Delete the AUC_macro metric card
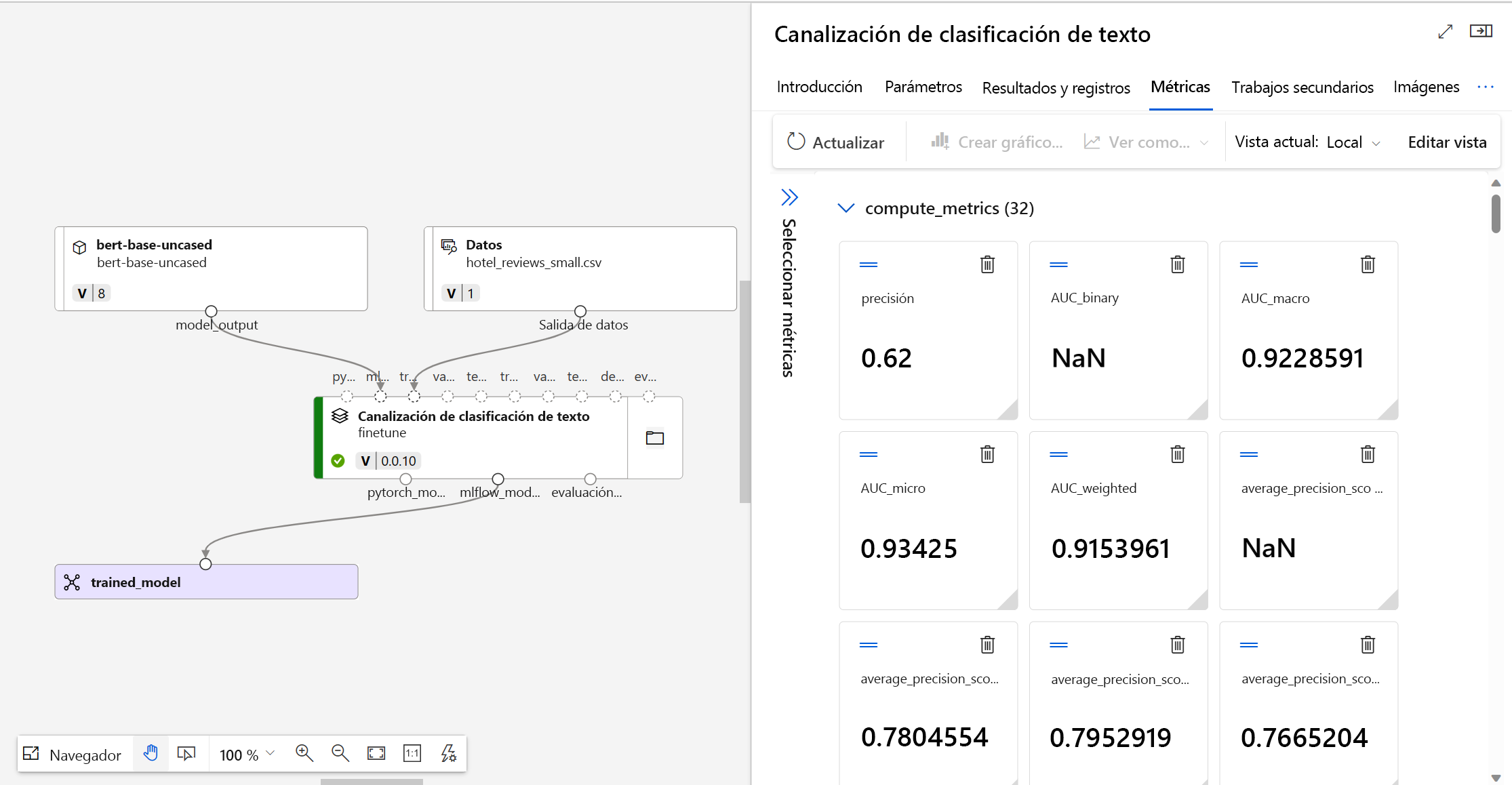The image size is (1512, 785). click(1368, 264)
